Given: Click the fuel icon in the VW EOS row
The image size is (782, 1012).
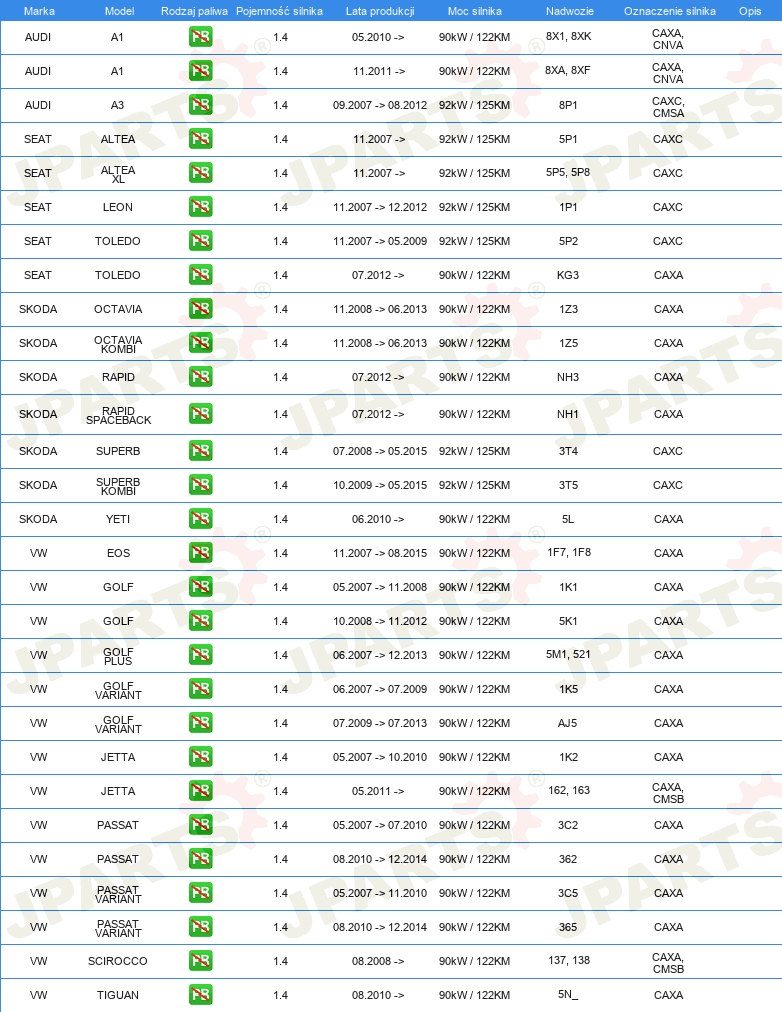Looking at the screenshot, I should tap(201, 552).
